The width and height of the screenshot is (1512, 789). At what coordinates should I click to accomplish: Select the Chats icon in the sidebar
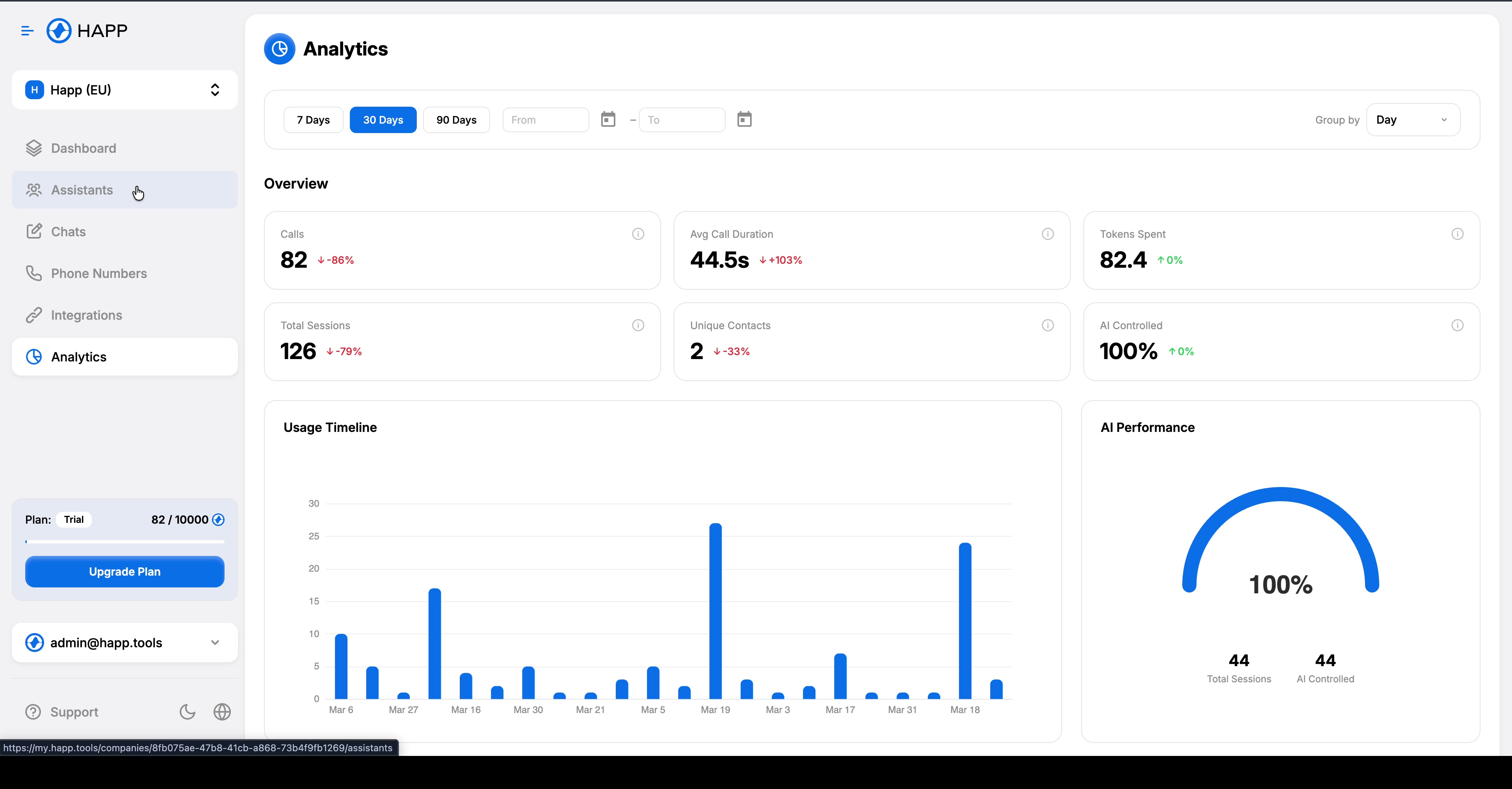[x=34, y=231]
